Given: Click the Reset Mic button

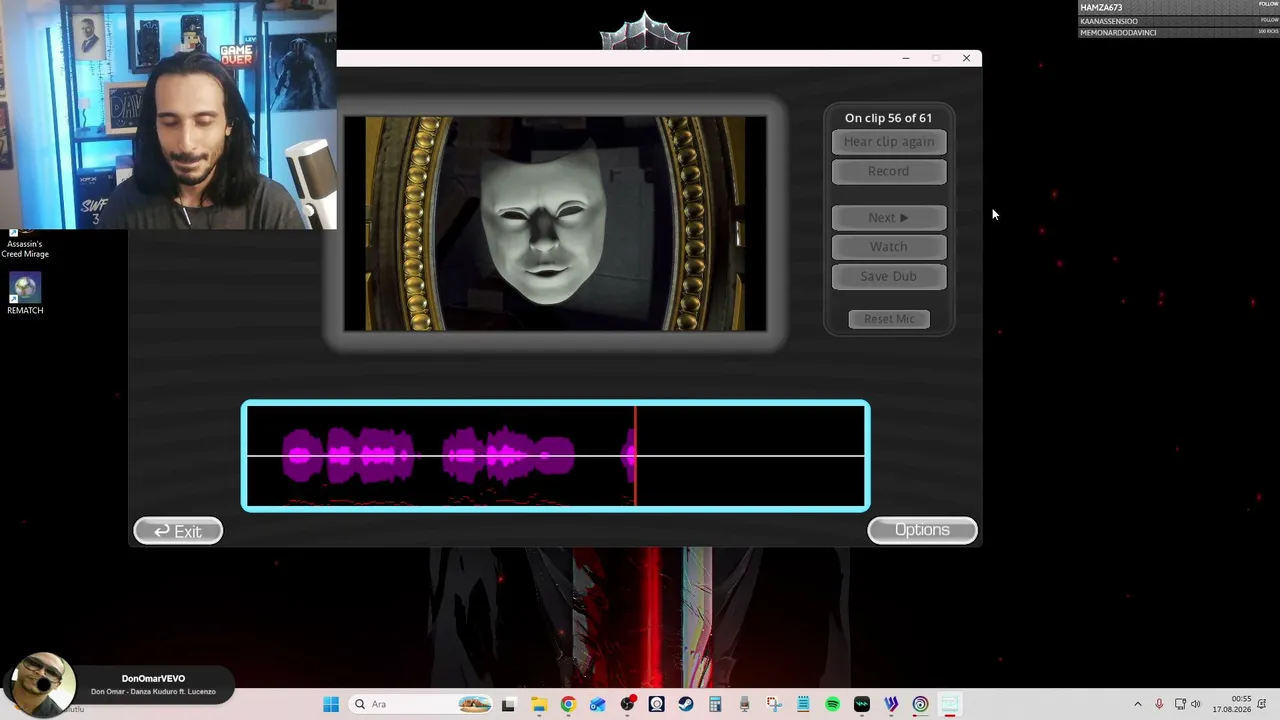Looking at the screenshot, I should pos(889,319).
